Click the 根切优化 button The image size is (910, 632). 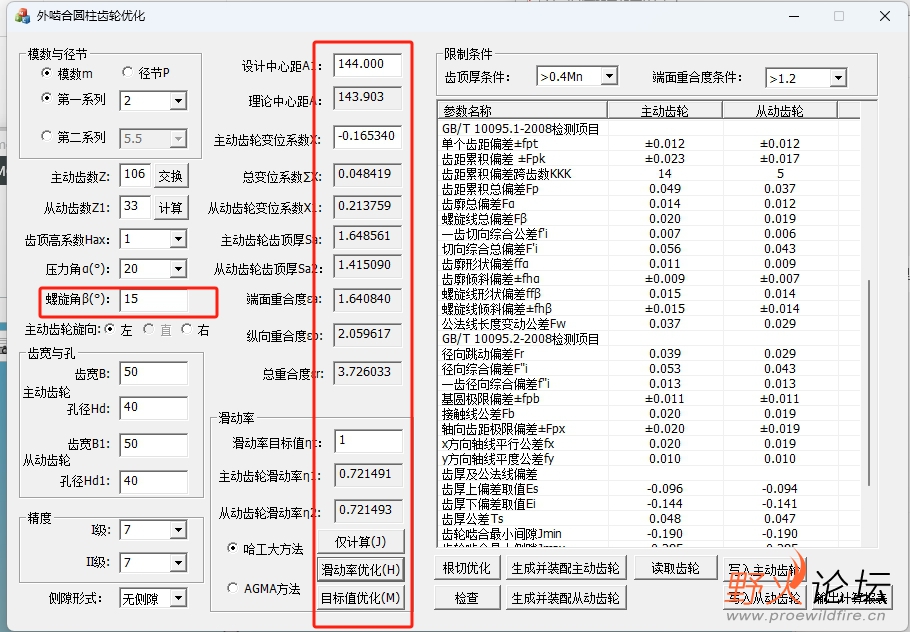(467, 568)
